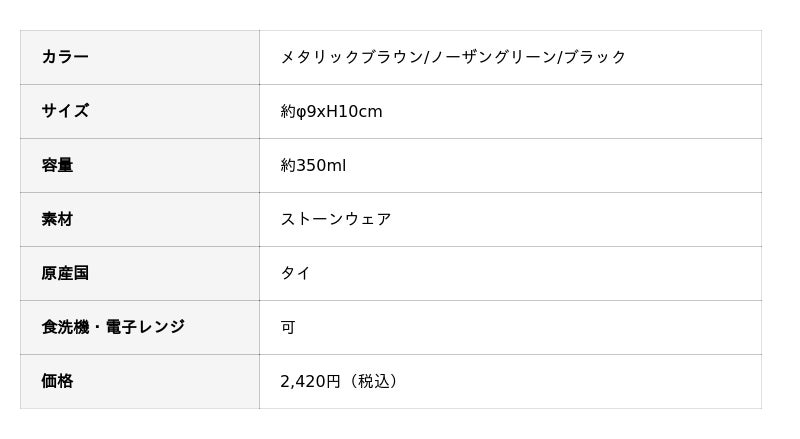Screen dimensions: 800x439
Task: Click the 可 value cell
Action: pos(288,327)
